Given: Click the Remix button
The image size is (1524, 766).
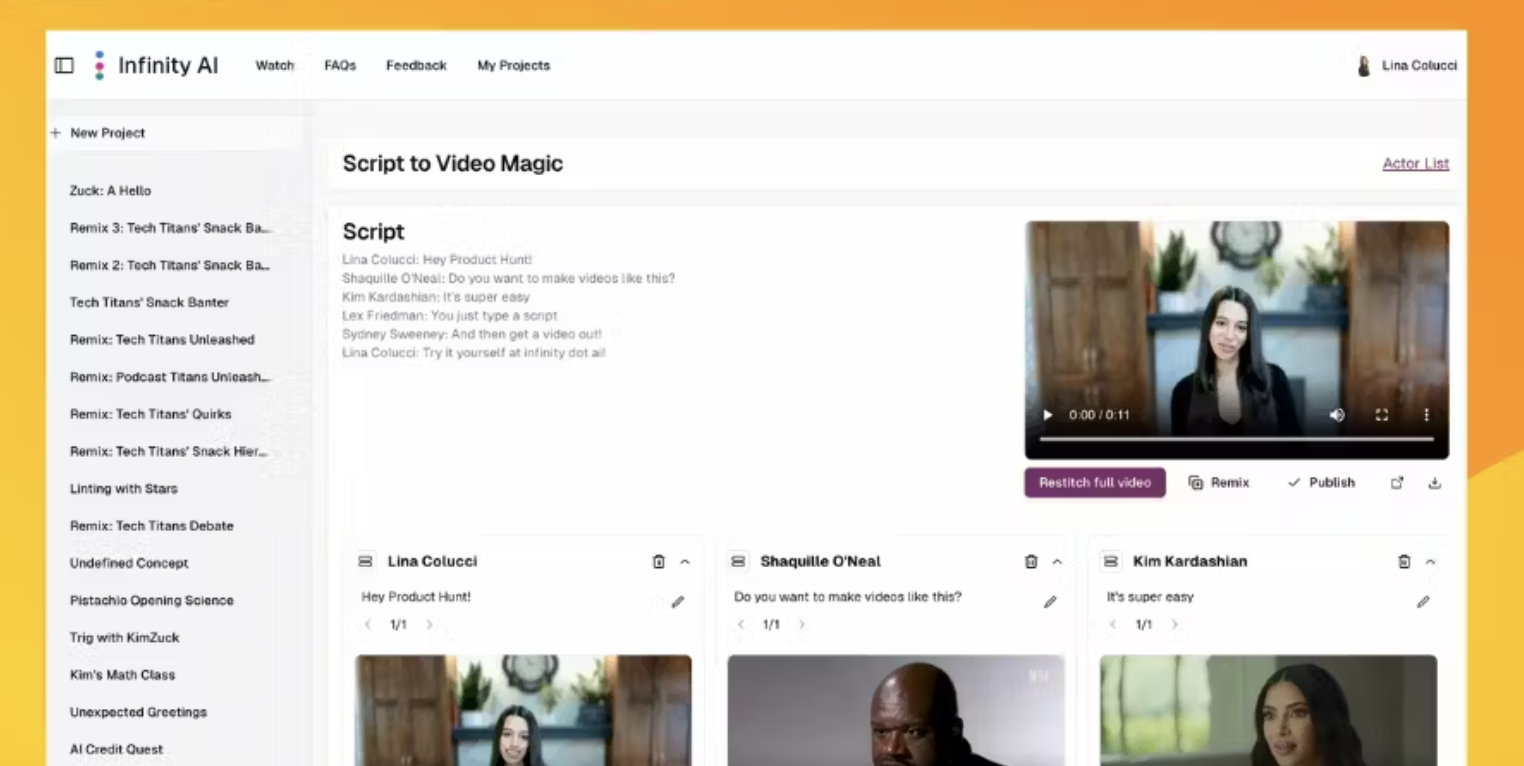Looking at the screenshot, I should point(1219,483).
